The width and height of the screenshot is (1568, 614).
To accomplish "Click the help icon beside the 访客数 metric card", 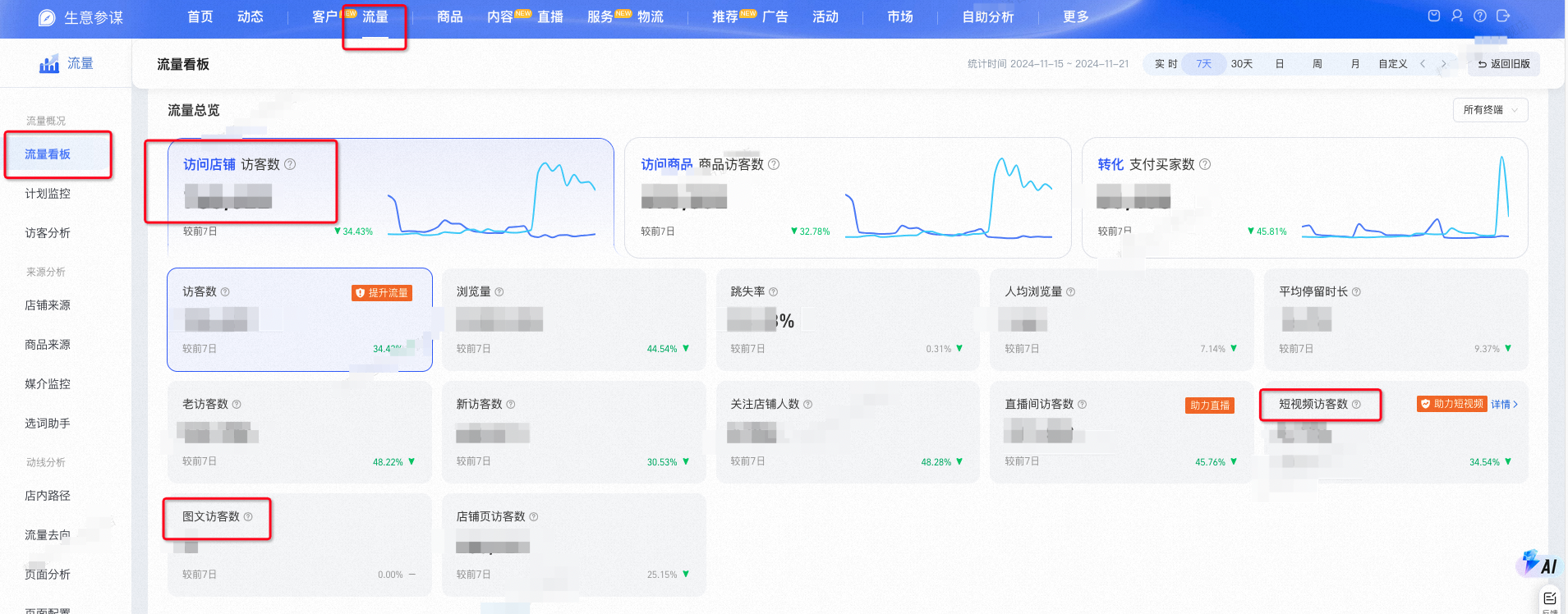I will point(225,292).
